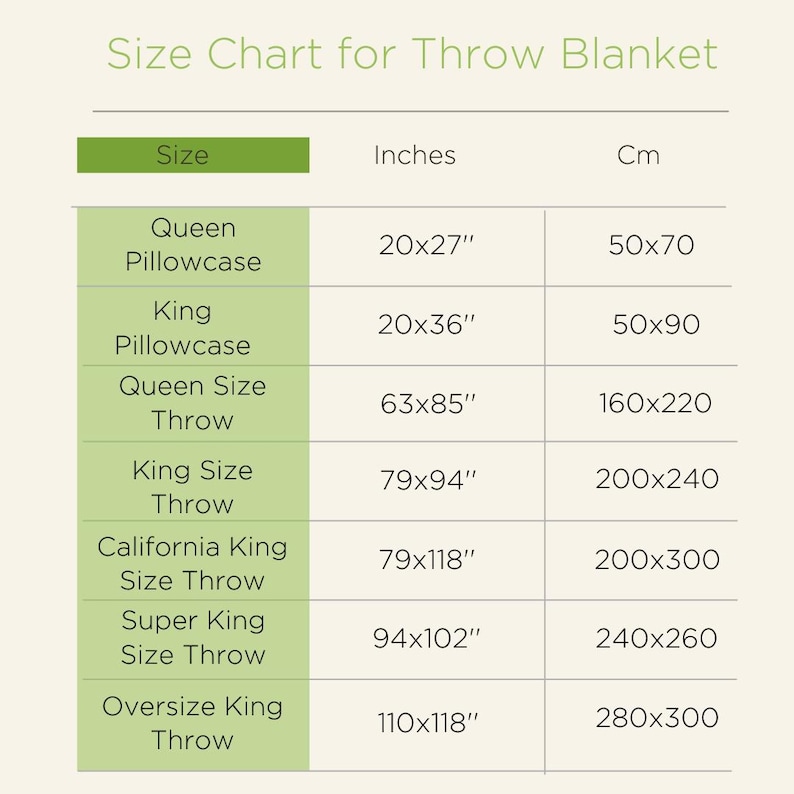Select the Inches column header
Screen dimensions: 794x794
[x=415, y=155]
